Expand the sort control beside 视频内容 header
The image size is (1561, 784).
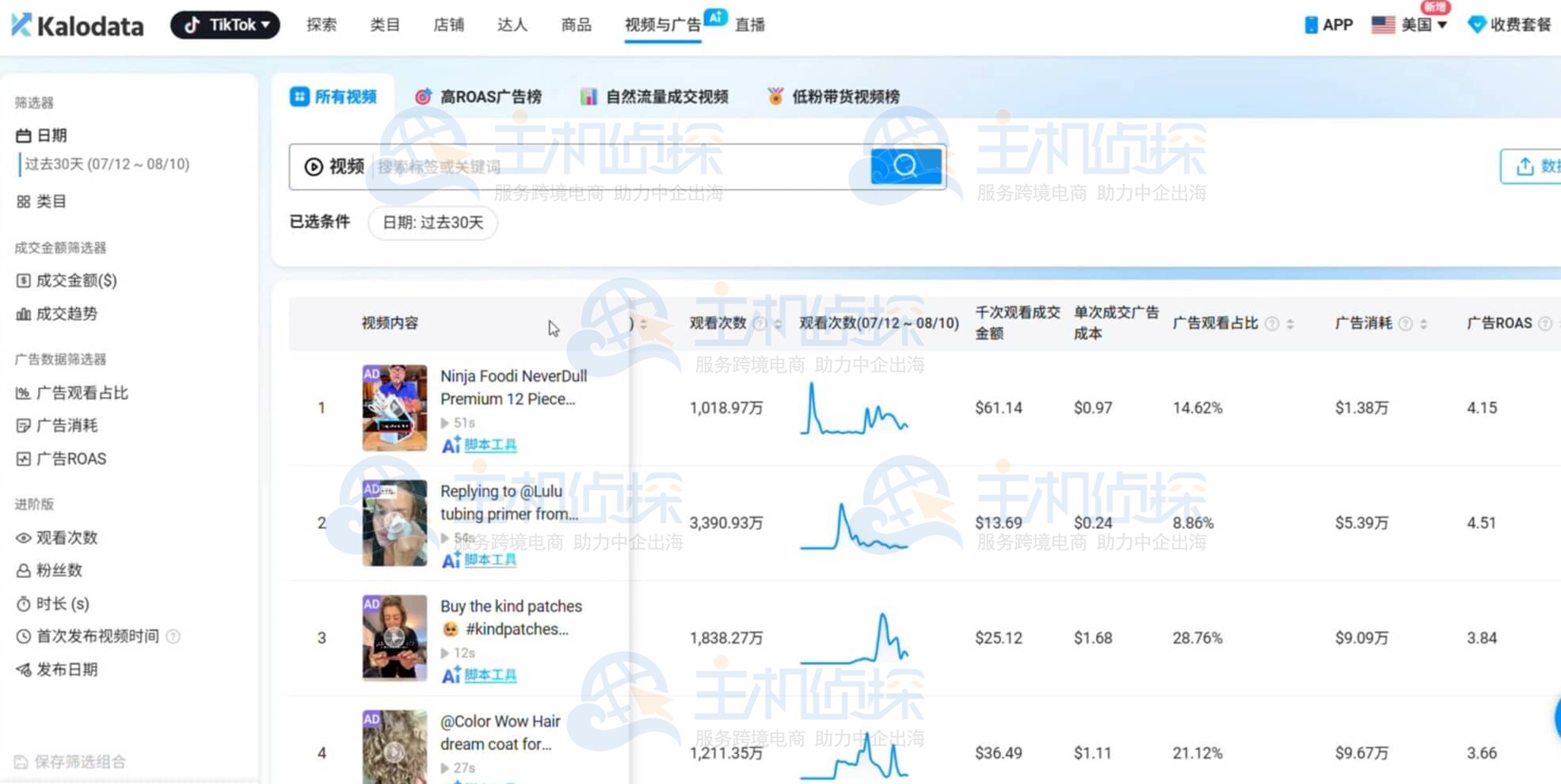[x=643, y=323]
